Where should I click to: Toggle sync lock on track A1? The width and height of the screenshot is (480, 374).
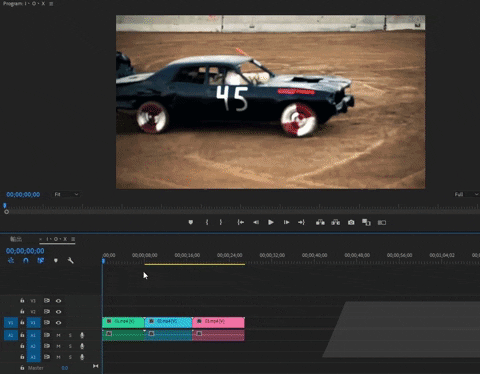(47, 335)
